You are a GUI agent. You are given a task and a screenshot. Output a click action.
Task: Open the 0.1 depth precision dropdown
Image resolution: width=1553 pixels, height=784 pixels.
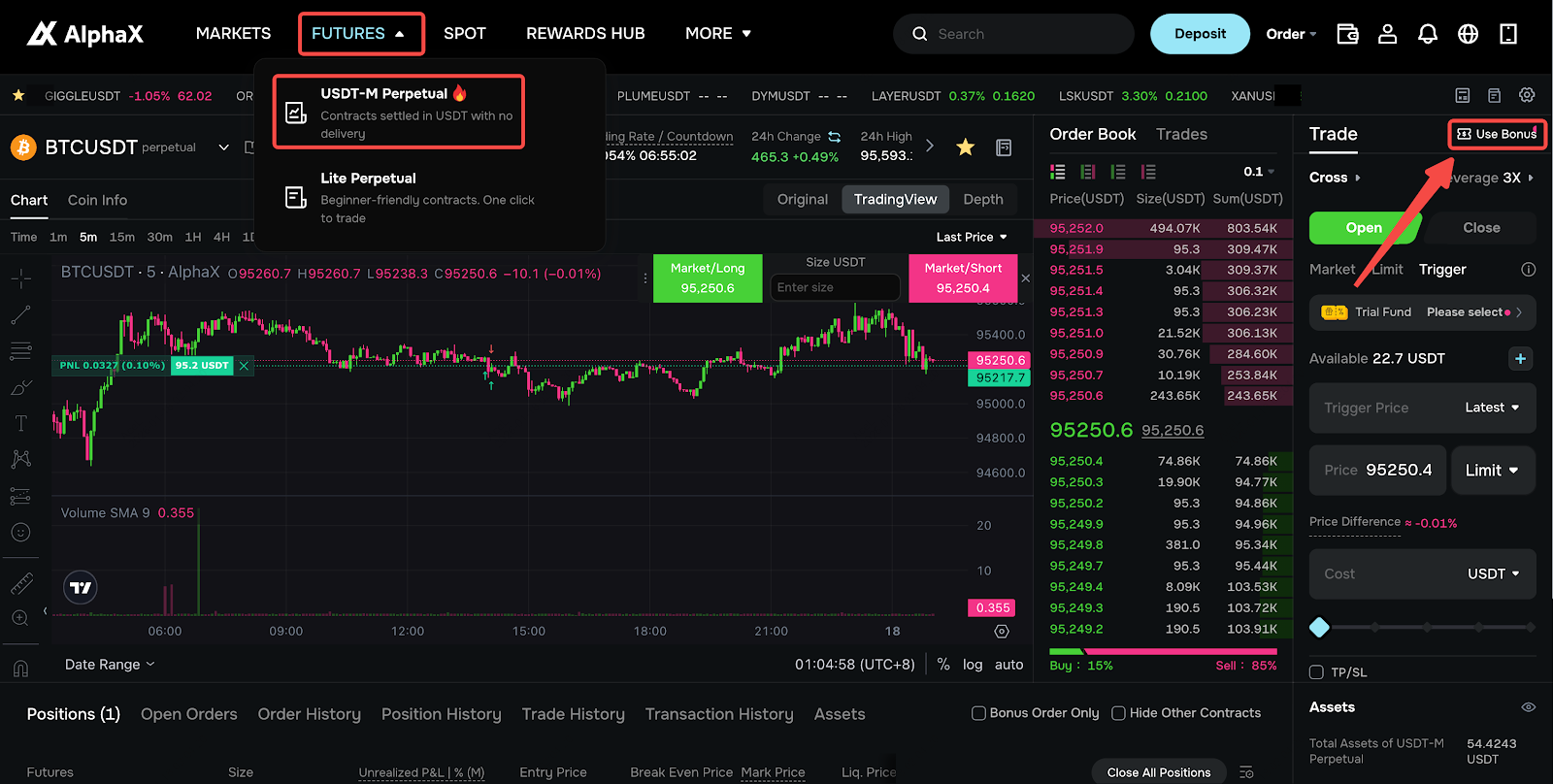[1260, 172]
